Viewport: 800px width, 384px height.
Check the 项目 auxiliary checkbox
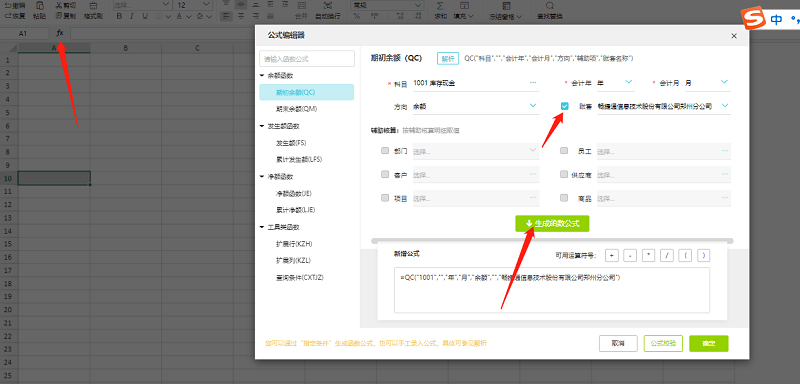click(x=385, y=198)
